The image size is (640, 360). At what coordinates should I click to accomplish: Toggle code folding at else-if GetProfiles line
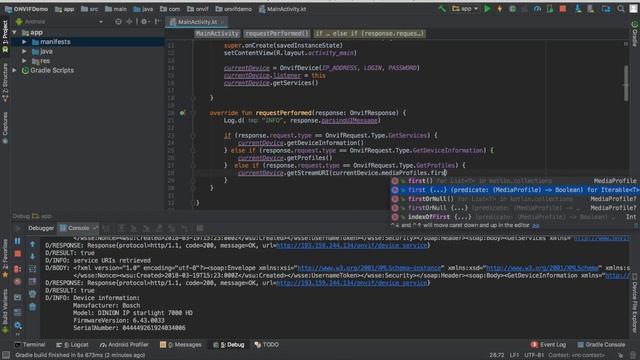[x=193, y=166]
